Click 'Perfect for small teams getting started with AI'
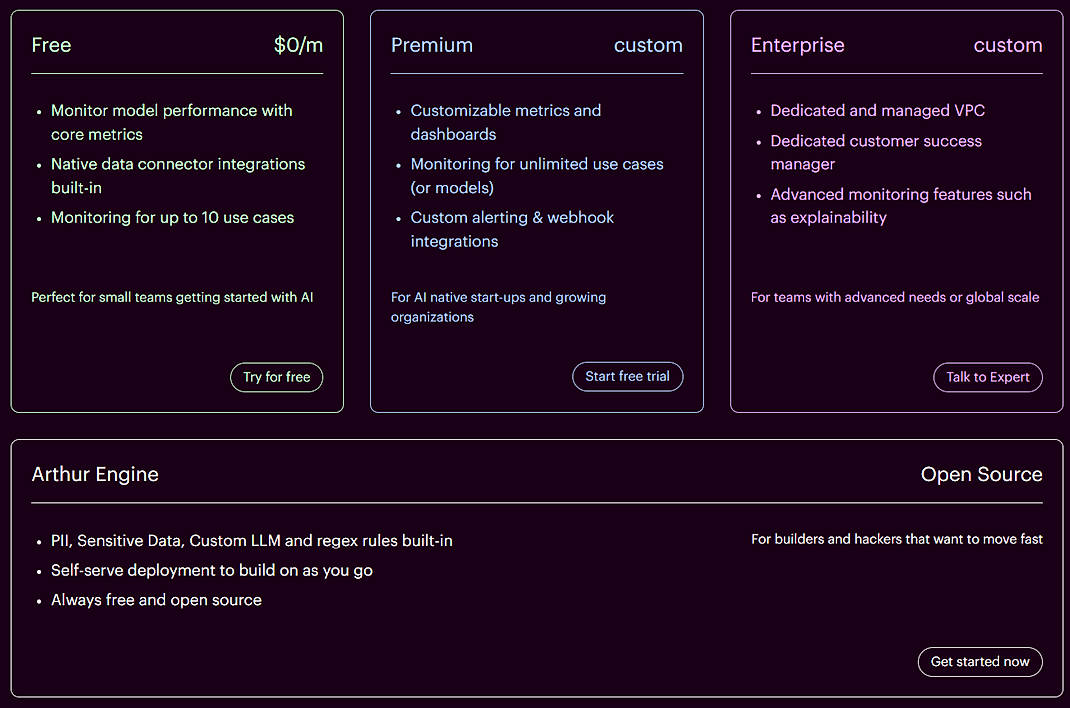The image size is (1070, 708). 172,297
